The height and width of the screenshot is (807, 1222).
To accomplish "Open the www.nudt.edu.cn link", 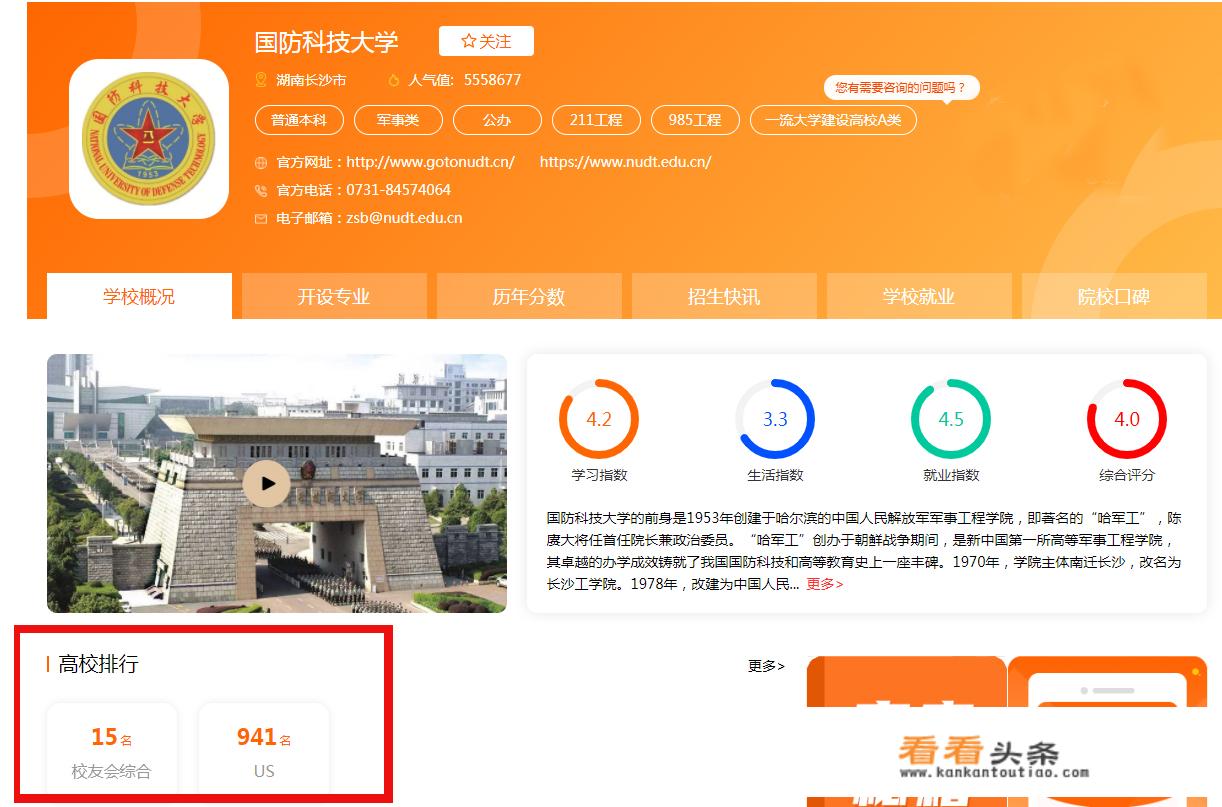I will [626, 162].
